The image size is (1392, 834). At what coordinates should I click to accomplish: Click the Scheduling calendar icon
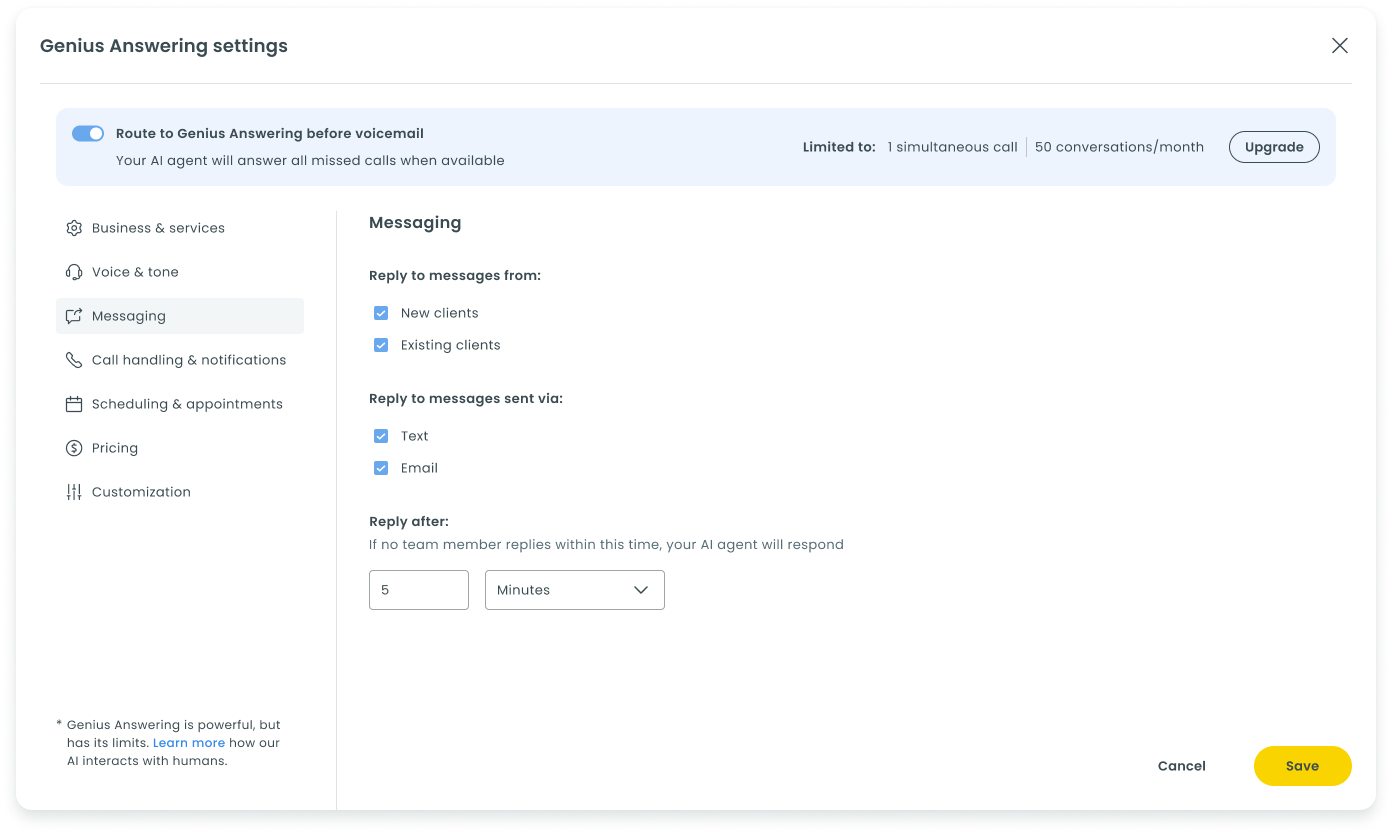74,404
